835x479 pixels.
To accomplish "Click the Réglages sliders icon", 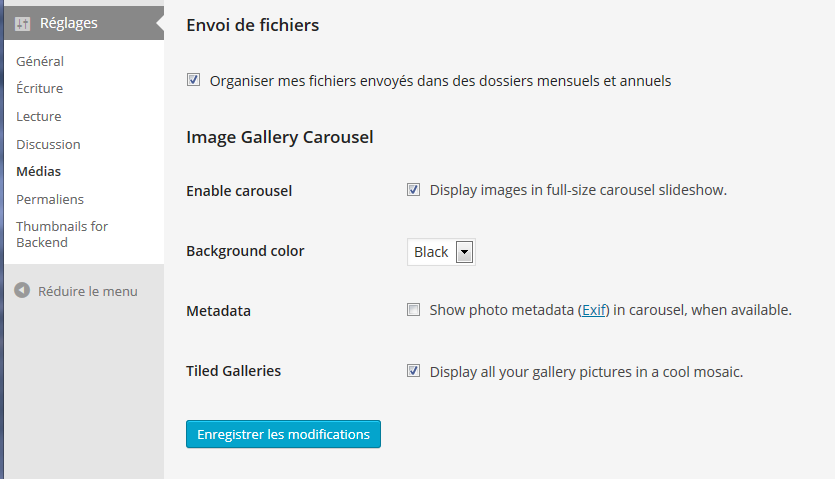I will pos(22,23).
